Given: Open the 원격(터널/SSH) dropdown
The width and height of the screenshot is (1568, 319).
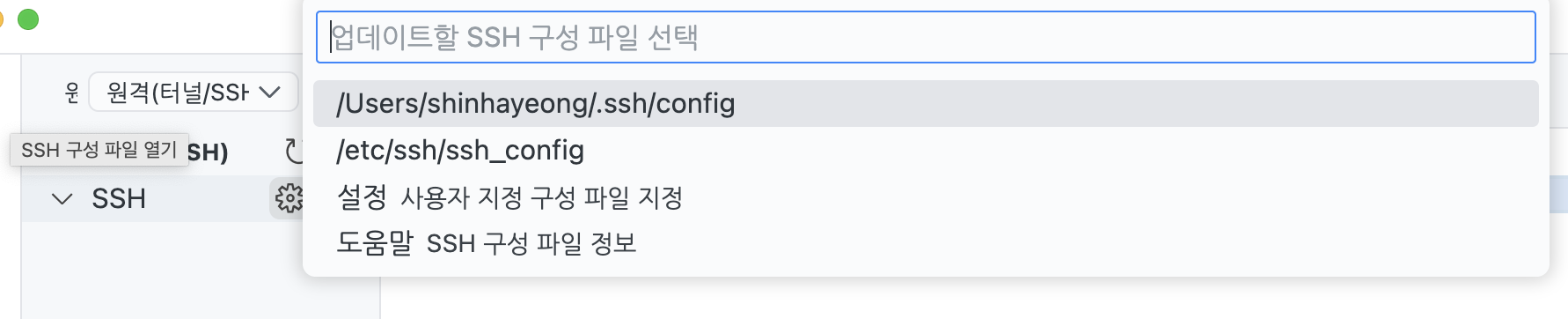Looking at the screenshot, I should click(194, 92).
